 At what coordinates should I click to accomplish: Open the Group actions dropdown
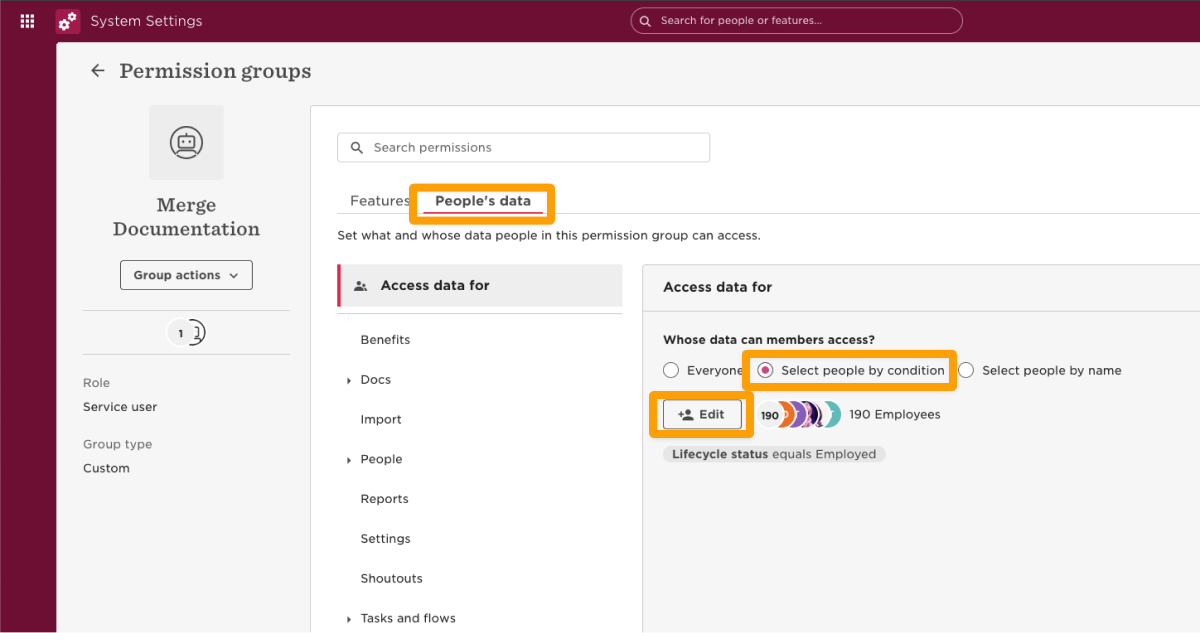[186, 275]
